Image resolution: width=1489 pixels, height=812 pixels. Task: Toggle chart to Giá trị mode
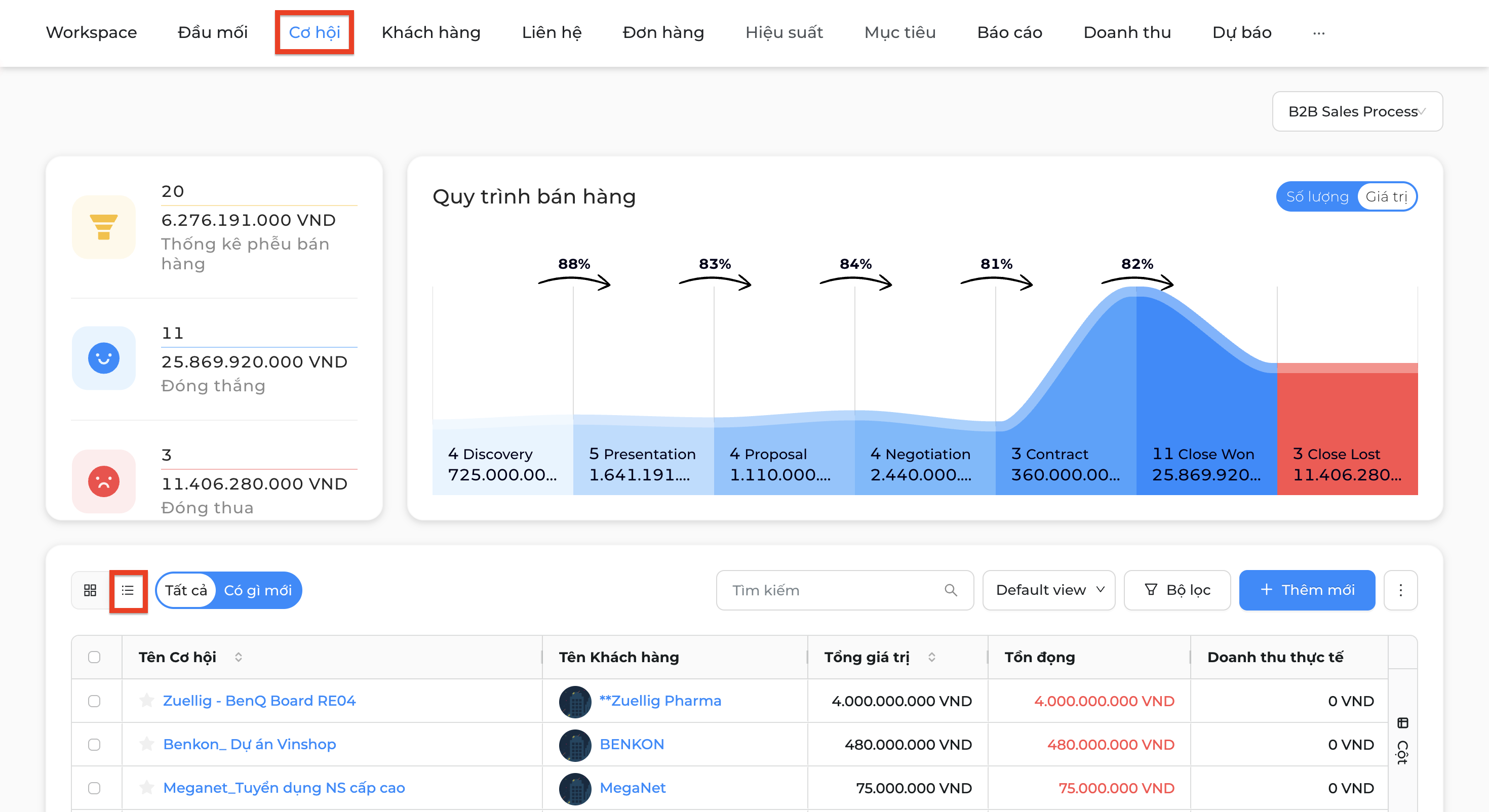click(x=1386, y=196)
